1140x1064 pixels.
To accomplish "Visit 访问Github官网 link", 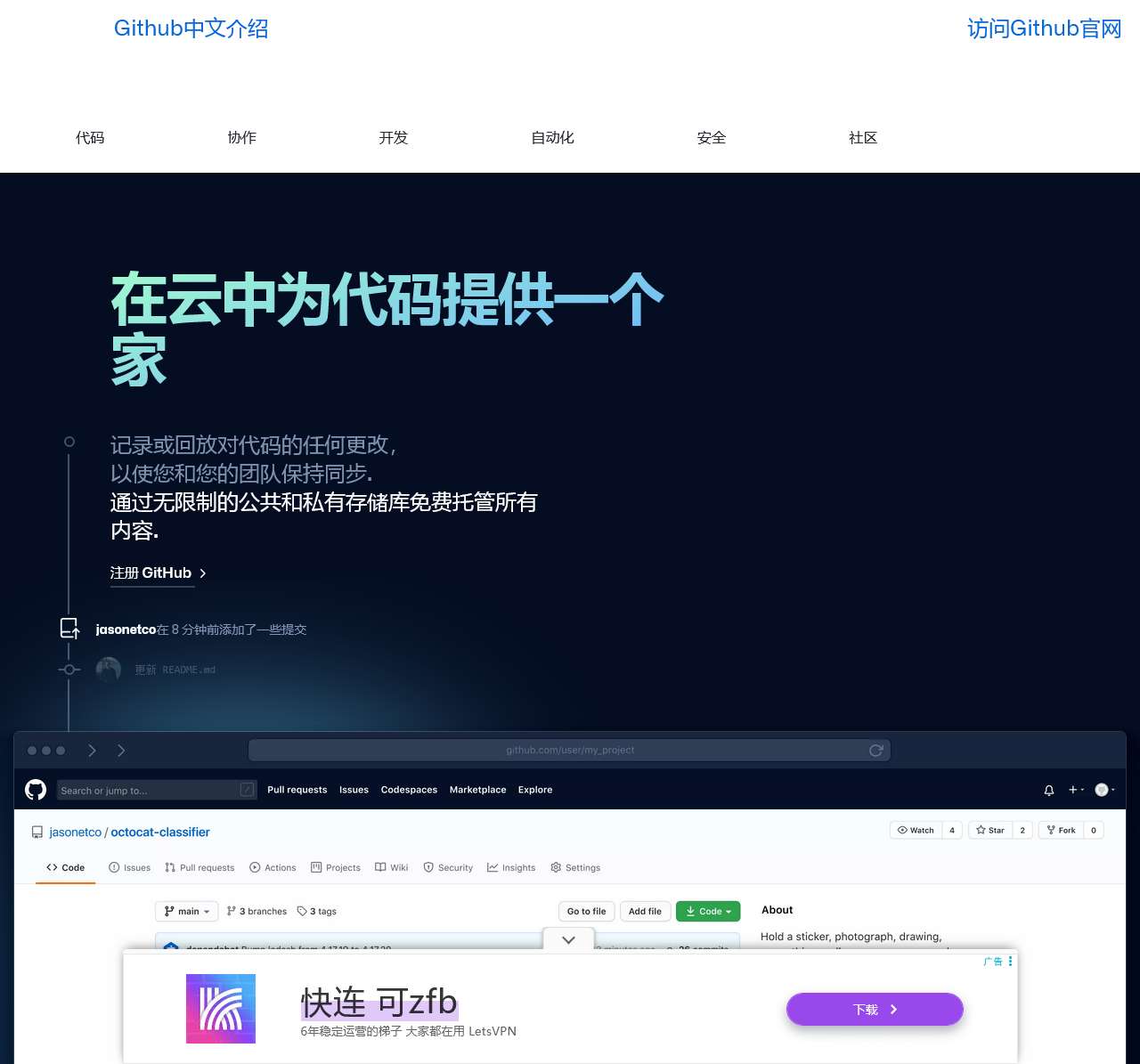I will coord(1043,28).
